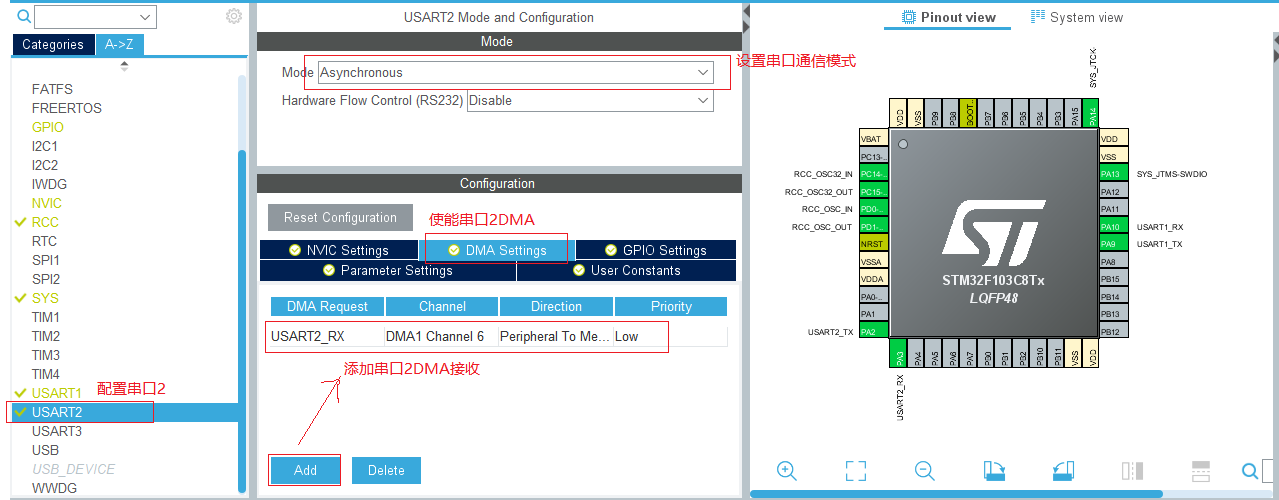The height and width of the screenshot is (500, 1279).
Task: Click the horizontal split view icon
Action: [x=1201, y=470]
